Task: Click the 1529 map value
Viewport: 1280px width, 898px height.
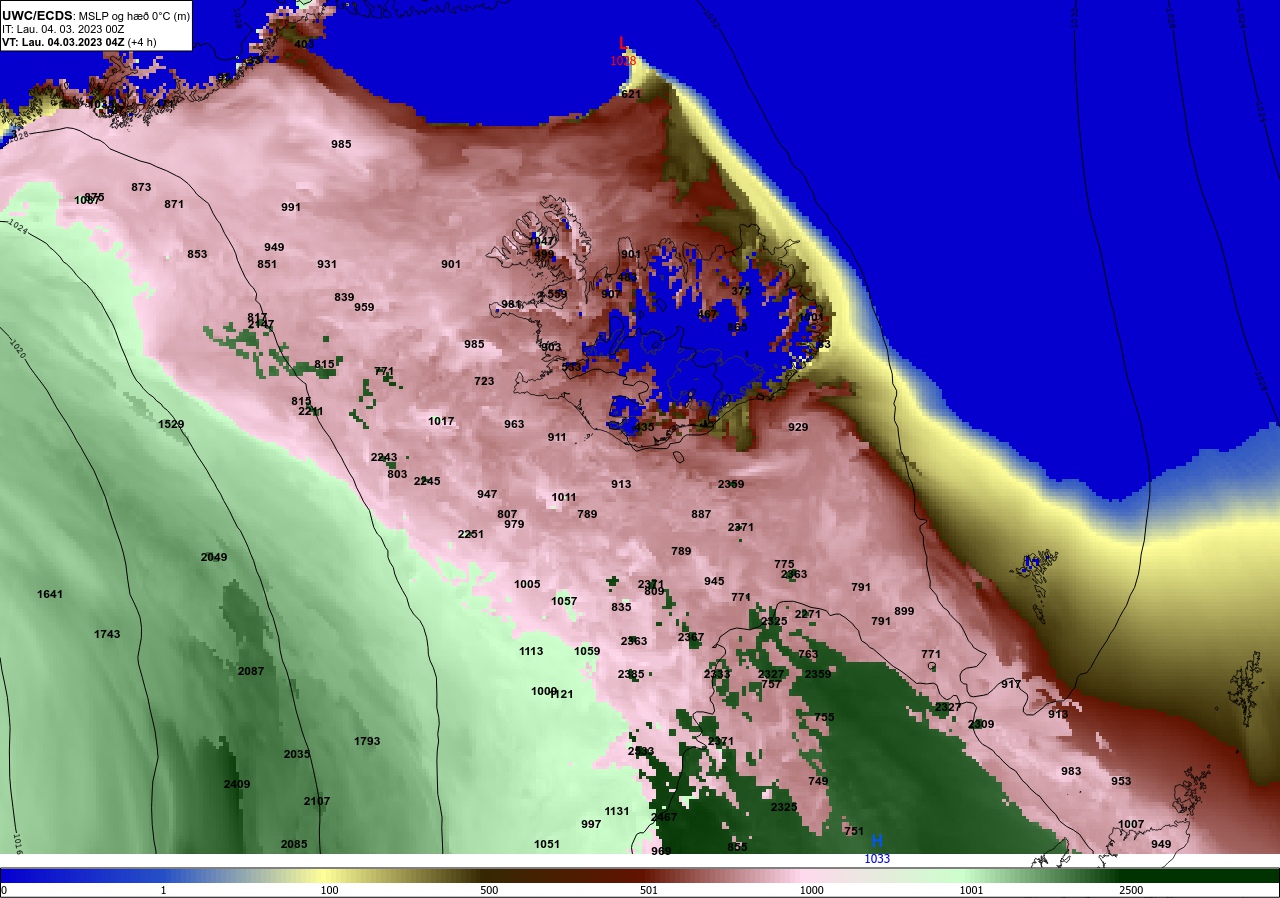Action: pyautogui.click(x=171, y=424)
